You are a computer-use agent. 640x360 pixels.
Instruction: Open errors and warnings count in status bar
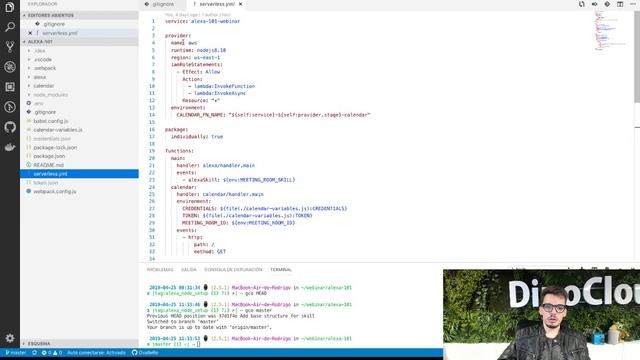pyautogui.click(x=52, y=353)
